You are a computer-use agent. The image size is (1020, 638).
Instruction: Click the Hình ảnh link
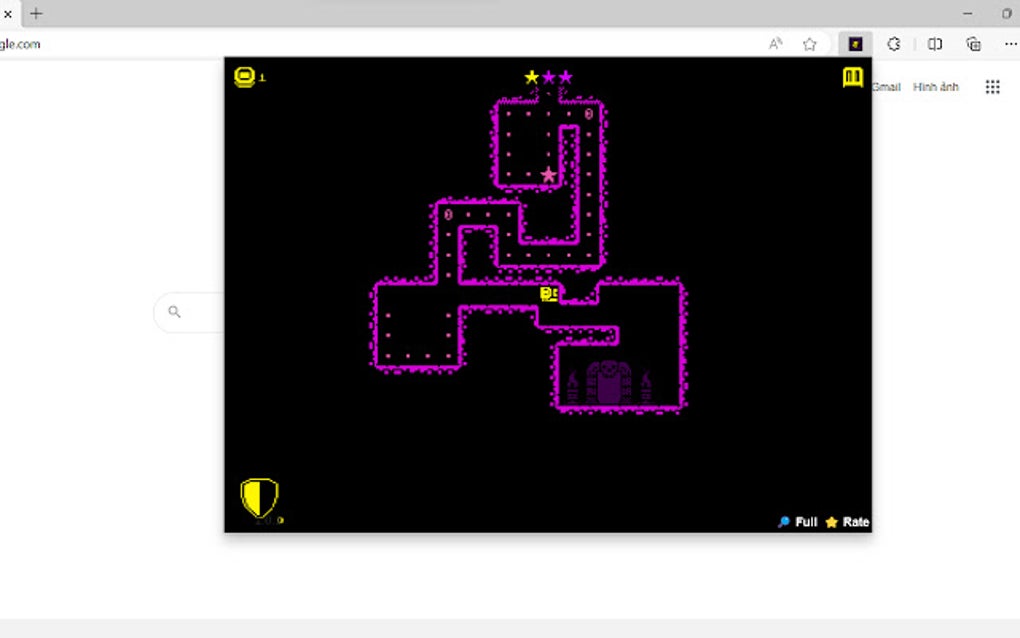tap(936, 86)
